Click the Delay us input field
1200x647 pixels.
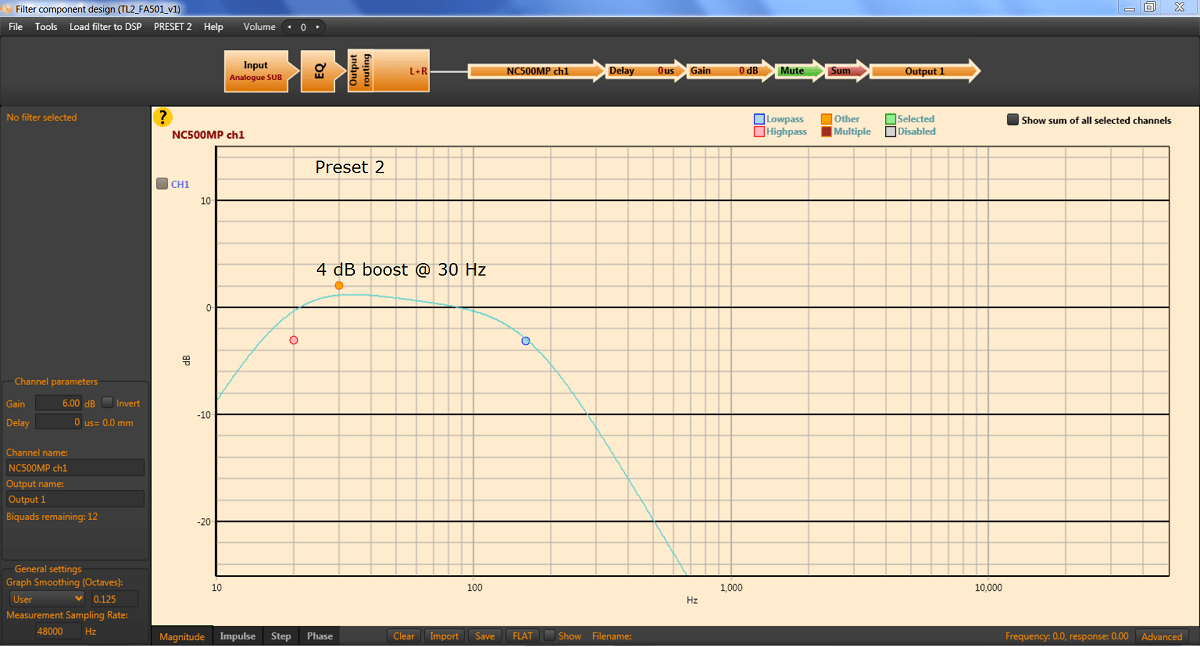click(58, 422)
